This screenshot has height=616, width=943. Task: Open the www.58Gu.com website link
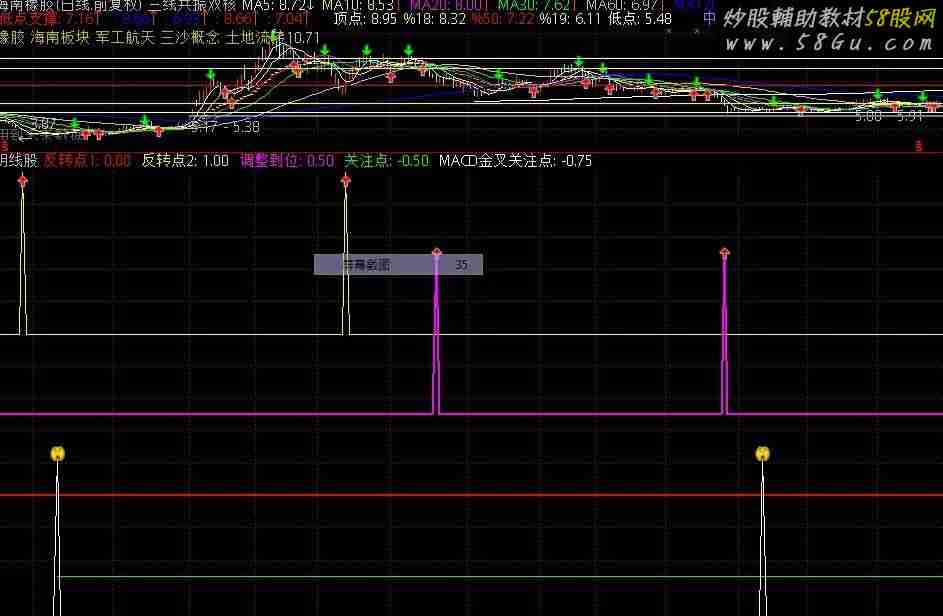pyautogui.click(x=829, y=42)
